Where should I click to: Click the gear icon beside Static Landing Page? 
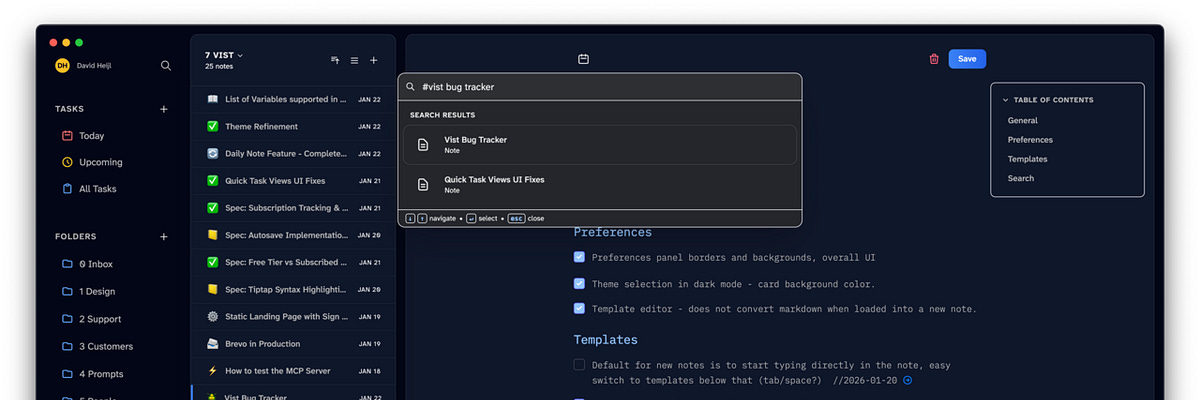[212, 316]
